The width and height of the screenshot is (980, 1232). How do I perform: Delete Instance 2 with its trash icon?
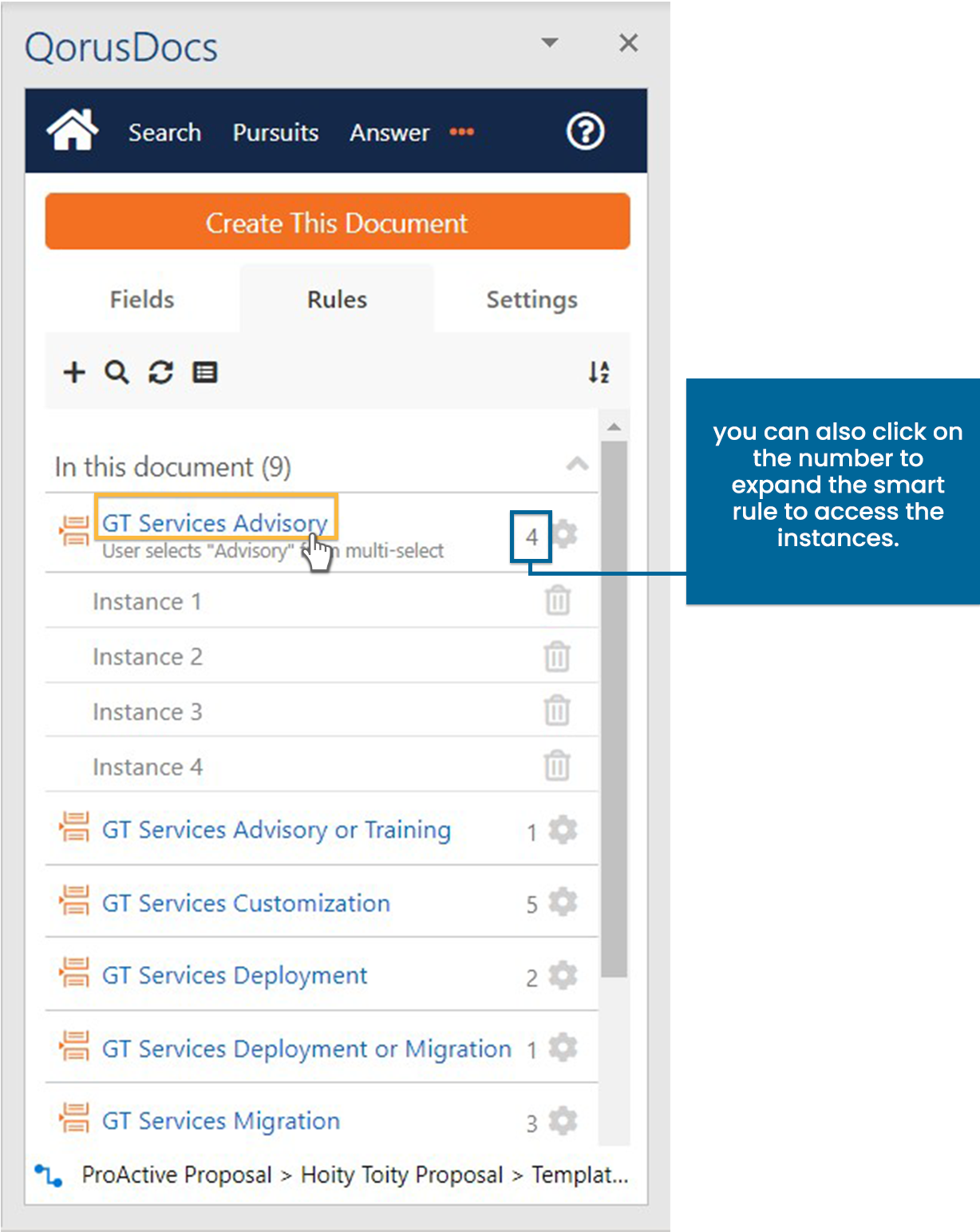pyautogui.click(x=557, y=656)
